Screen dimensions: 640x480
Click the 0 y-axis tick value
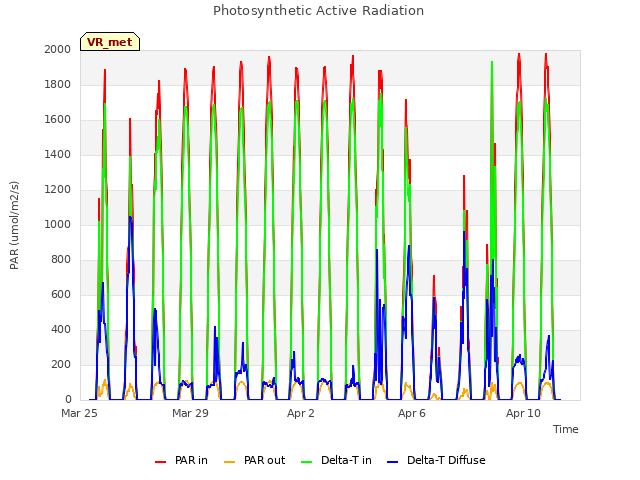pyautogui.click(x=68, y=400)
